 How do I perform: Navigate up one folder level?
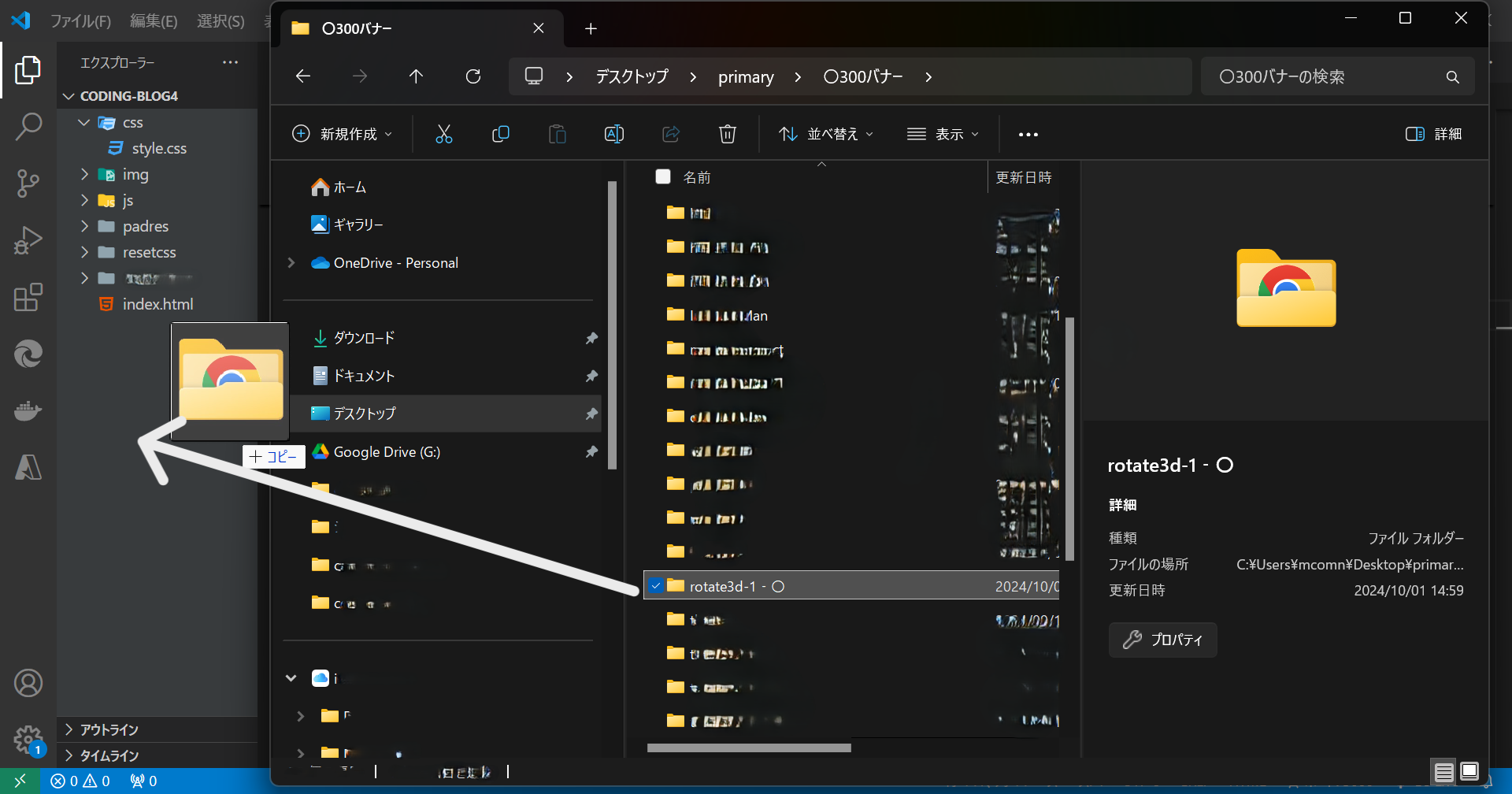pos(416,76)
